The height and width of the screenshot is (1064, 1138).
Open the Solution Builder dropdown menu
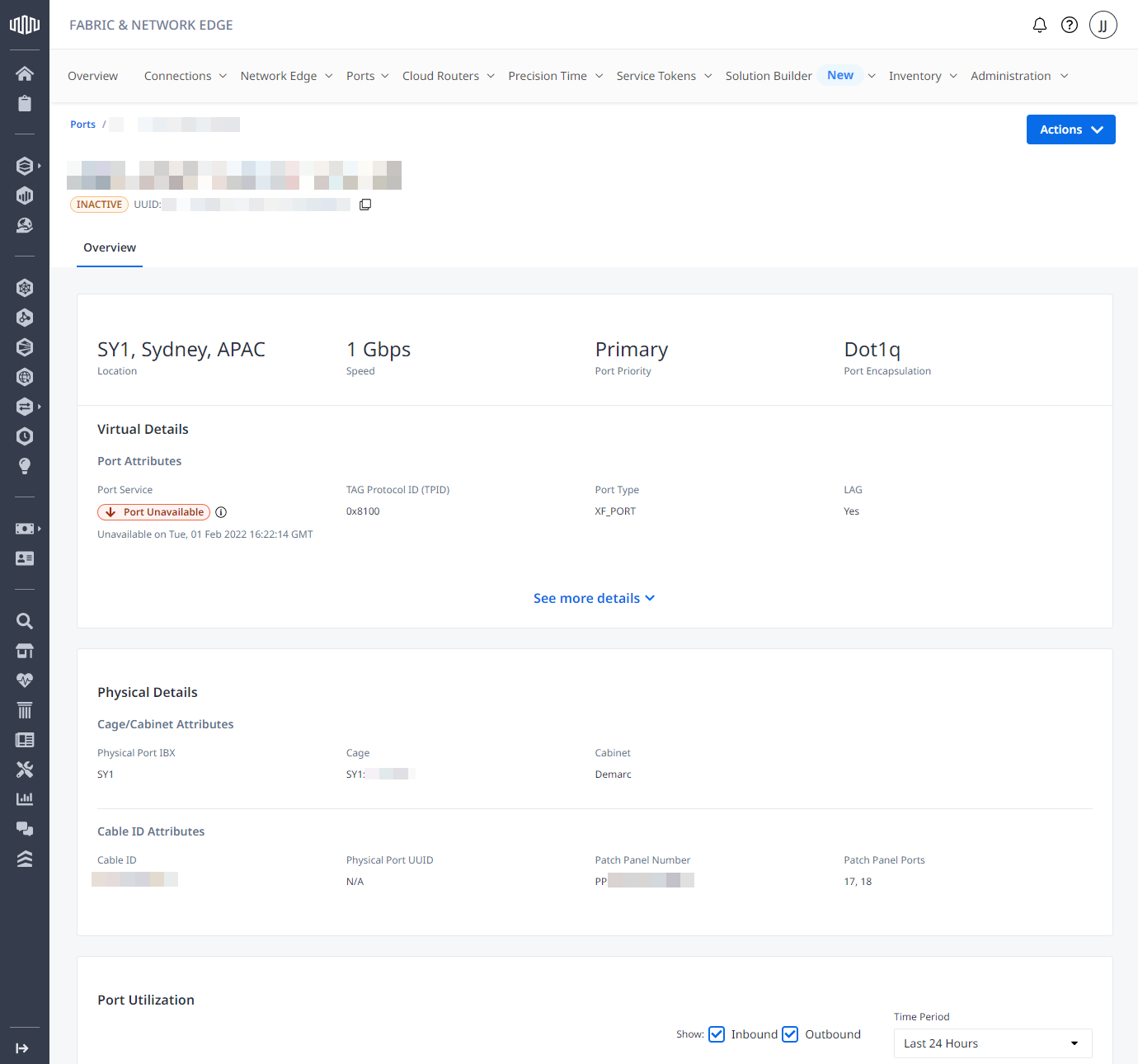click(801, 76)
